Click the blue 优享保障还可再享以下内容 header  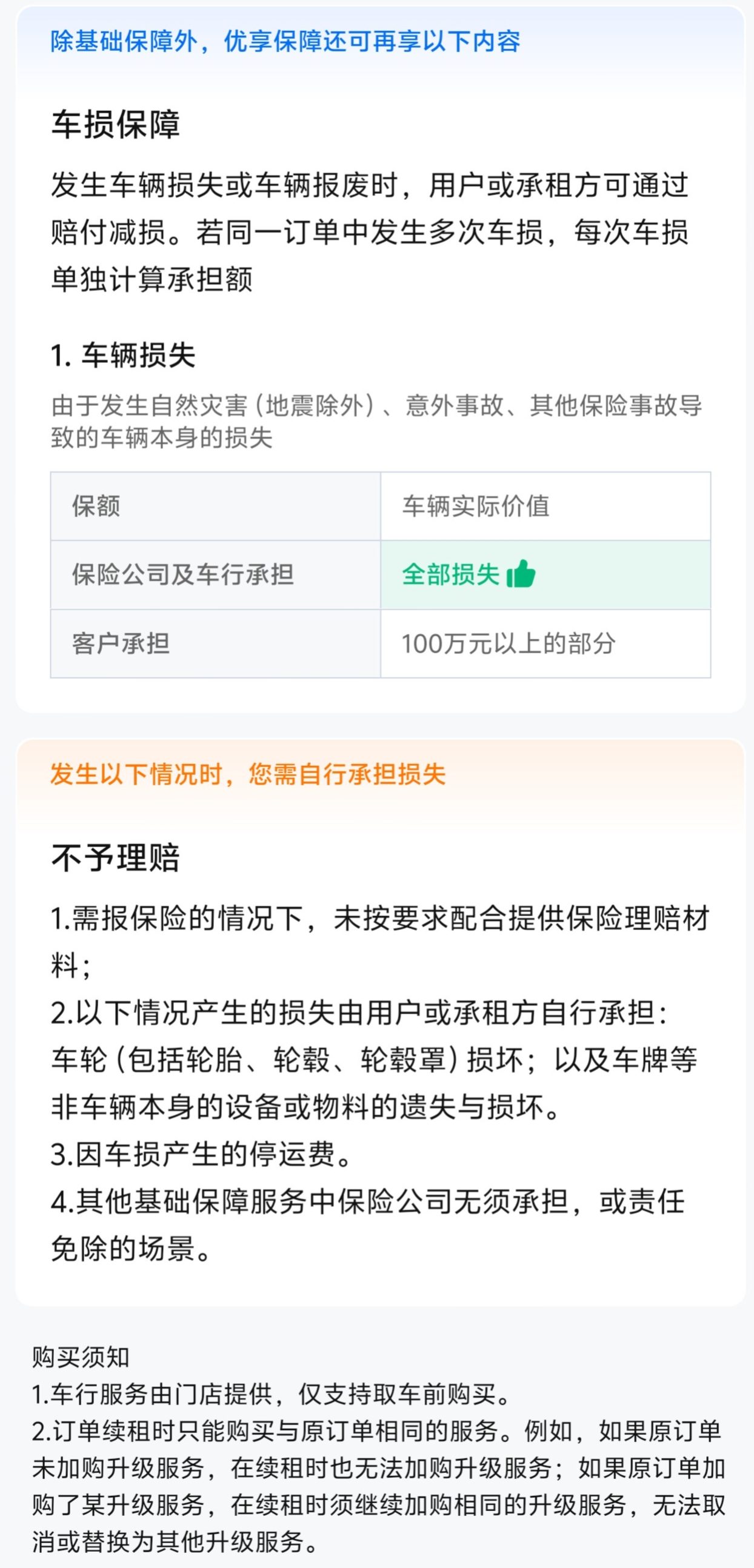pyautogui.click(x=285, y=41)
